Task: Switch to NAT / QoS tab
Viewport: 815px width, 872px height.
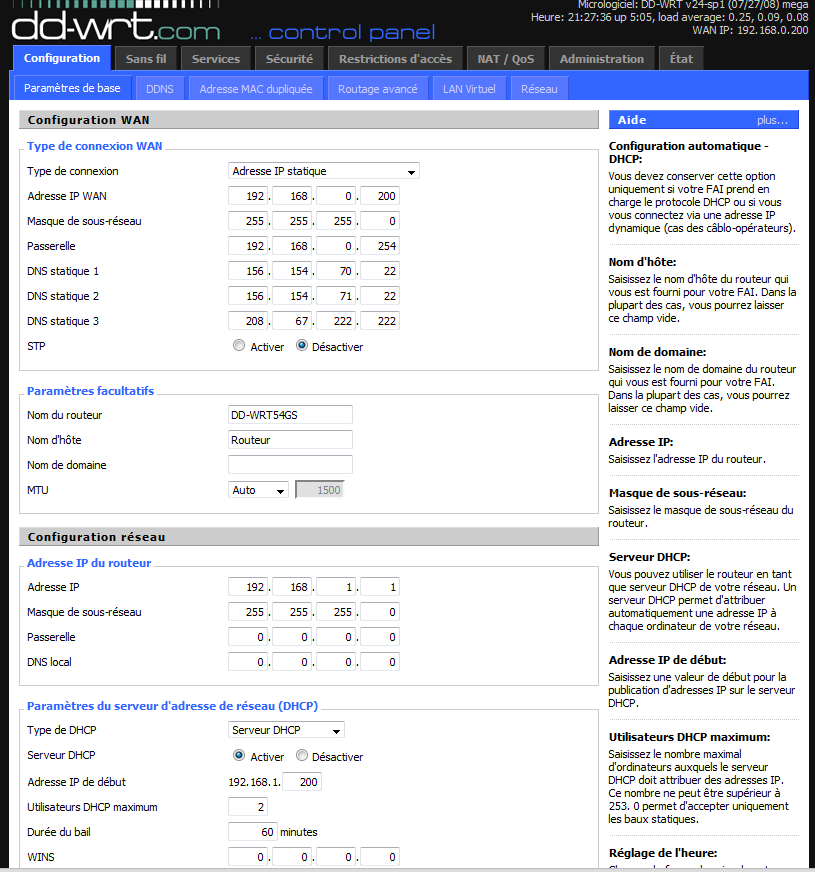Action: pos(505,58)
